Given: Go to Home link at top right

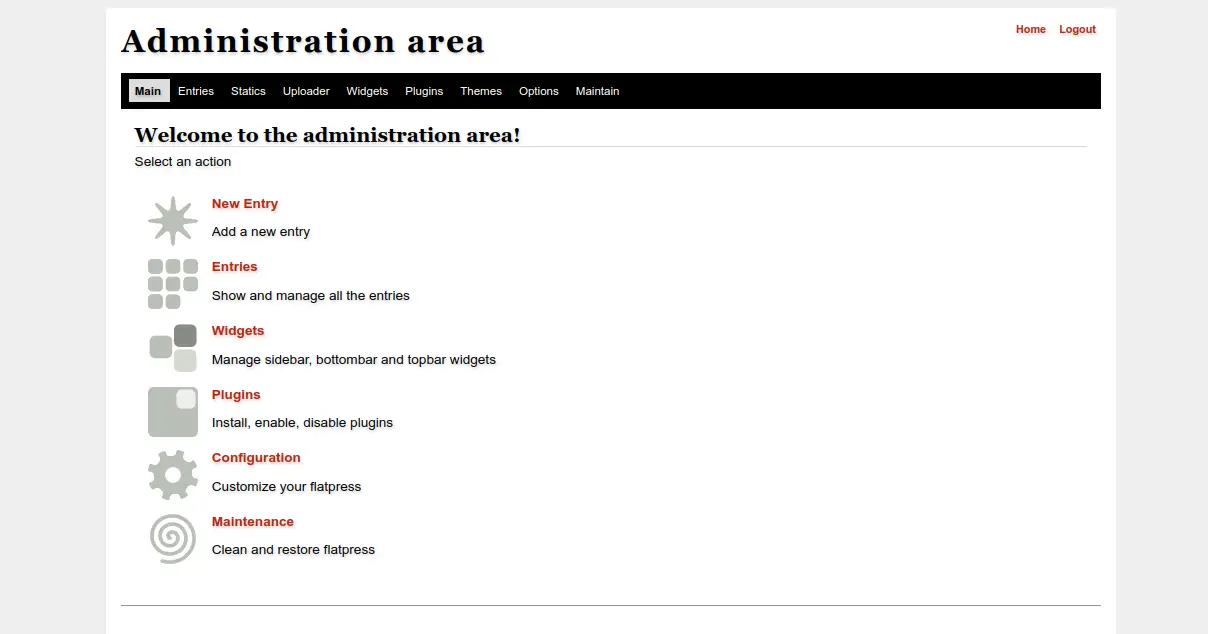Looking at the screenshot, I should [1031, 30].
